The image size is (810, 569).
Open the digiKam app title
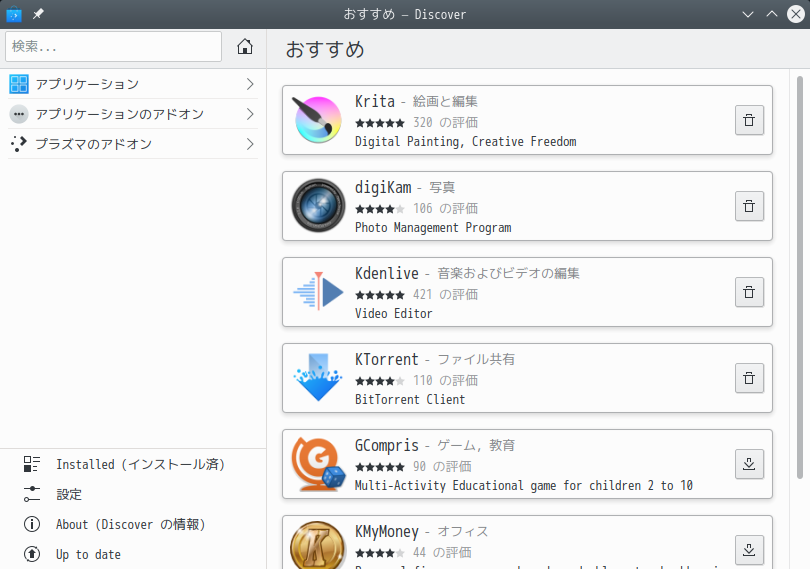pyautogui.click(x=383, y=188)
